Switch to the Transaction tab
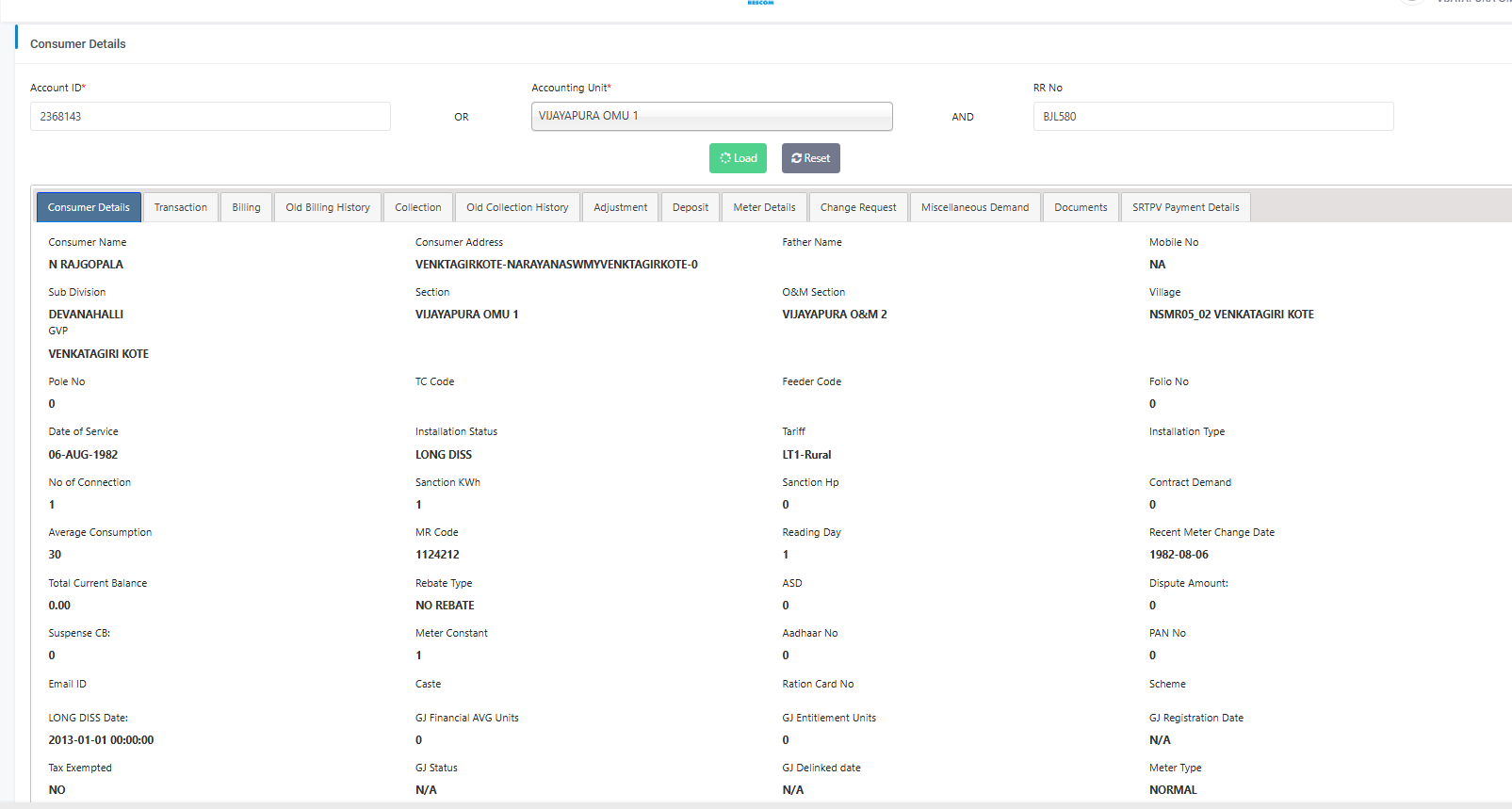Screen dimensions: 1512x809 181,207
